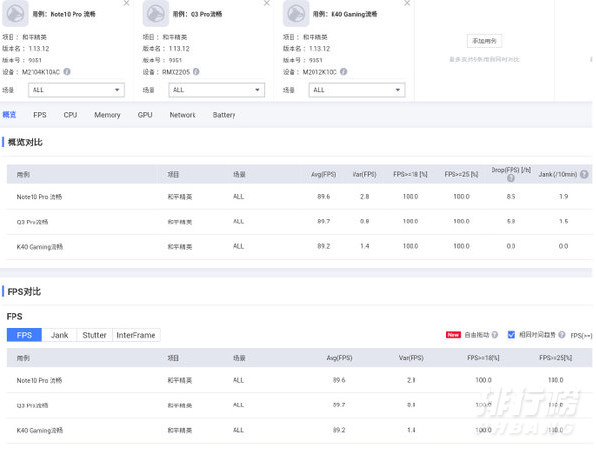Click the Note10 Pro case avatar icon
Screen dimensions: 596x450
[x=15, y=13]
